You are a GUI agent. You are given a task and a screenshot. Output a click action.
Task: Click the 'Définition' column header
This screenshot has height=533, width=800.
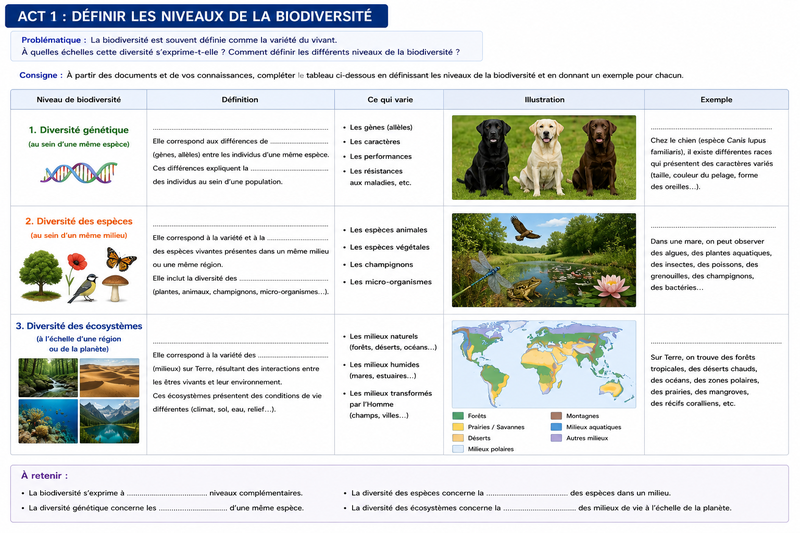240,99
